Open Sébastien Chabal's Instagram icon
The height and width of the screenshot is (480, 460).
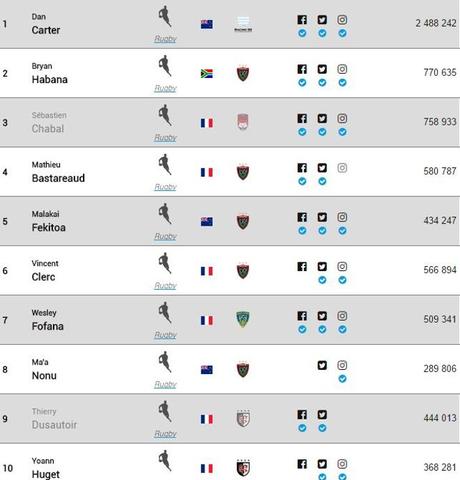pyautogui.click(x=342, y=118)
